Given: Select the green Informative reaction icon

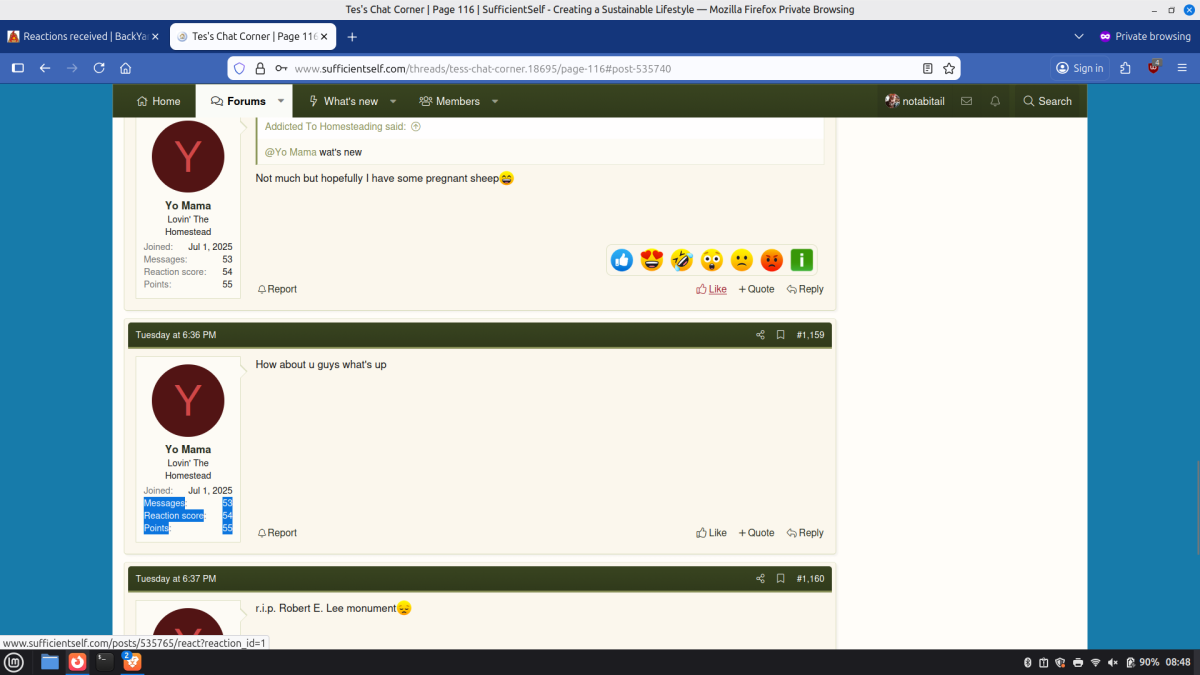Looking at the screenshot, I should (802, 261).
